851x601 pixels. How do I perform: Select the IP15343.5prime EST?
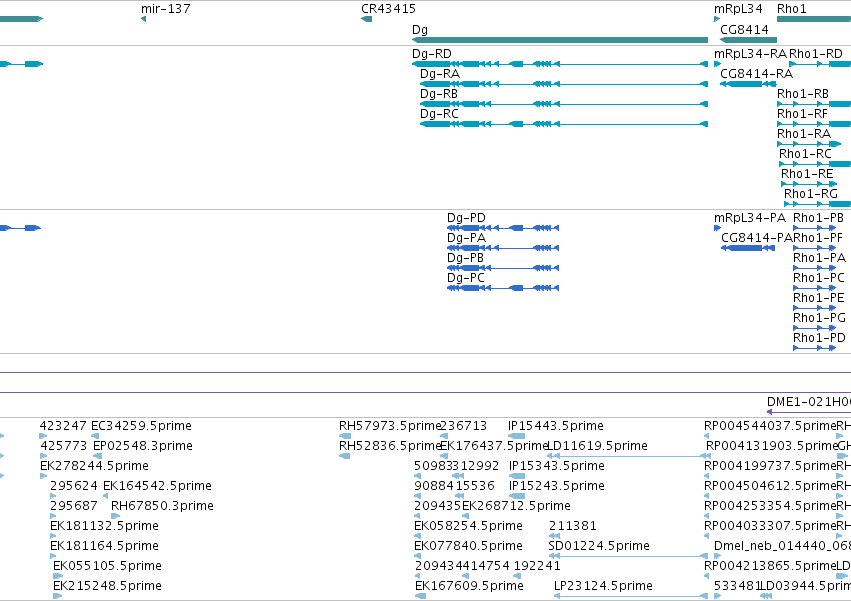pos(517,476)
